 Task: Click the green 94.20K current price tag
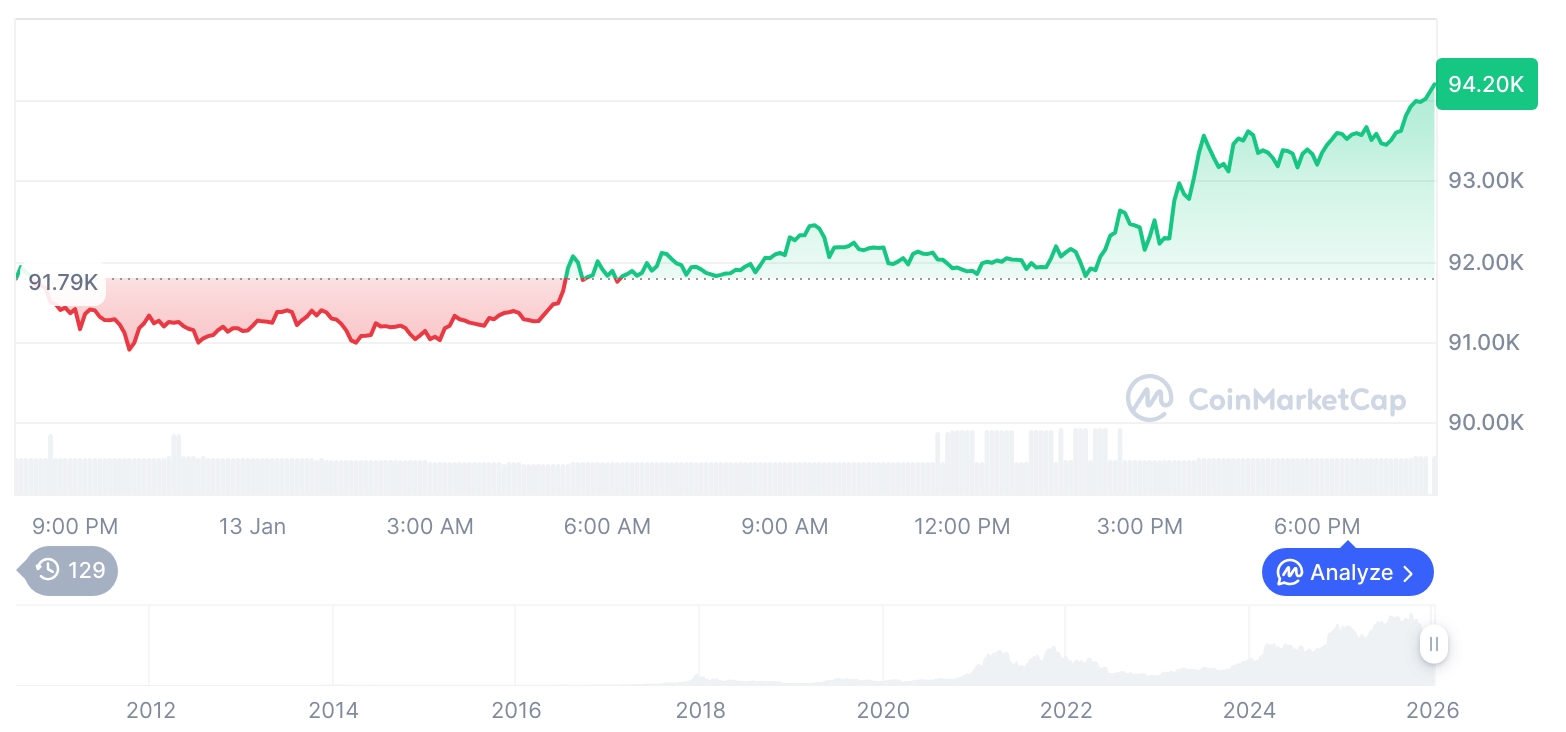(1485, 84)
